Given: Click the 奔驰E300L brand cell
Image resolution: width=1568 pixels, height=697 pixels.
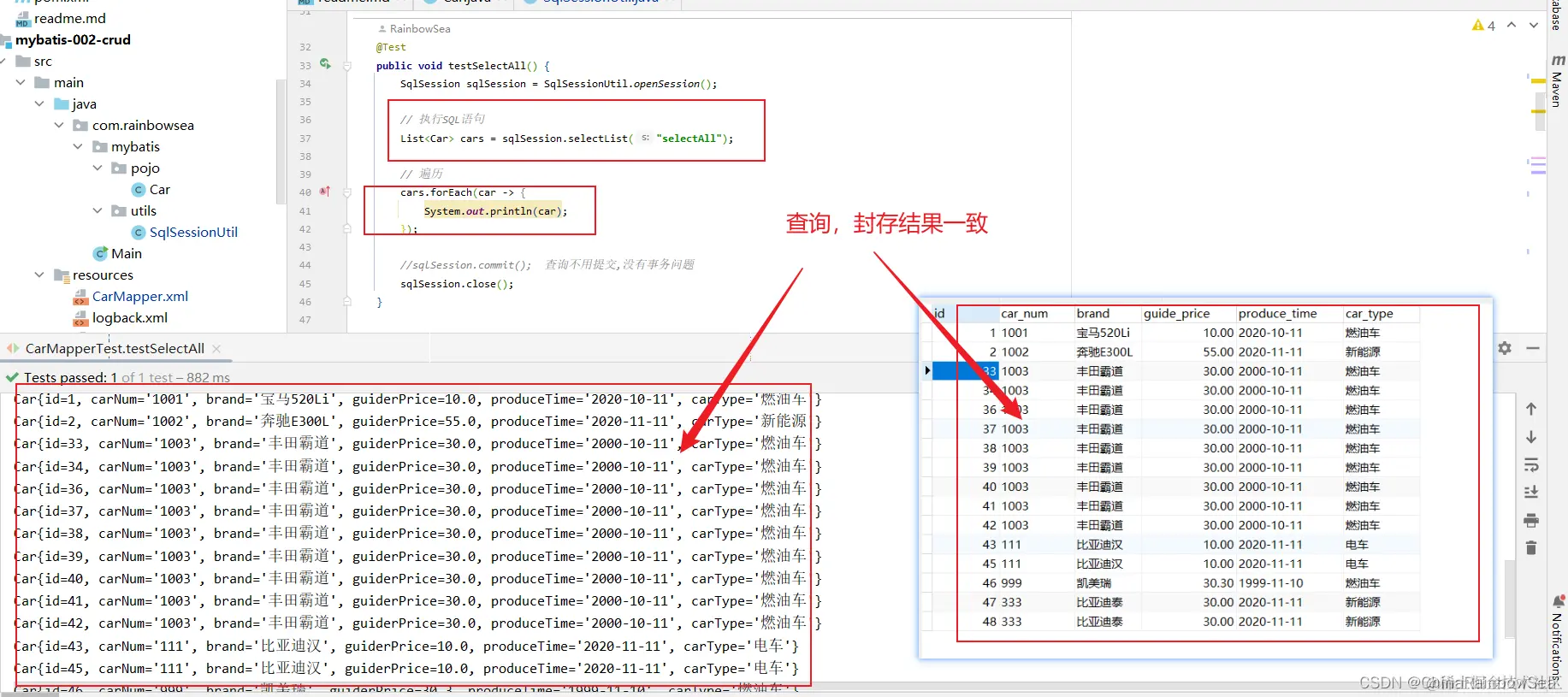Looking at the screenshot, I should [1104, 351].
